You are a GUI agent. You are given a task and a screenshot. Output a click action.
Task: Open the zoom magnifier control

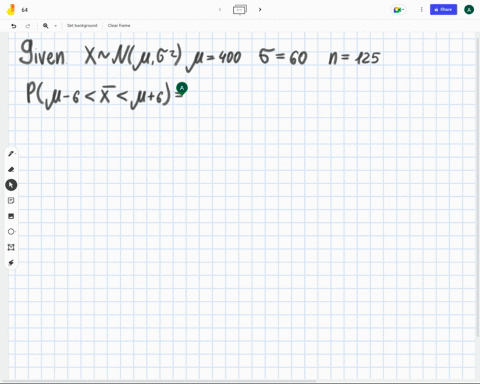pyautogui.click(x=46, y=26)
